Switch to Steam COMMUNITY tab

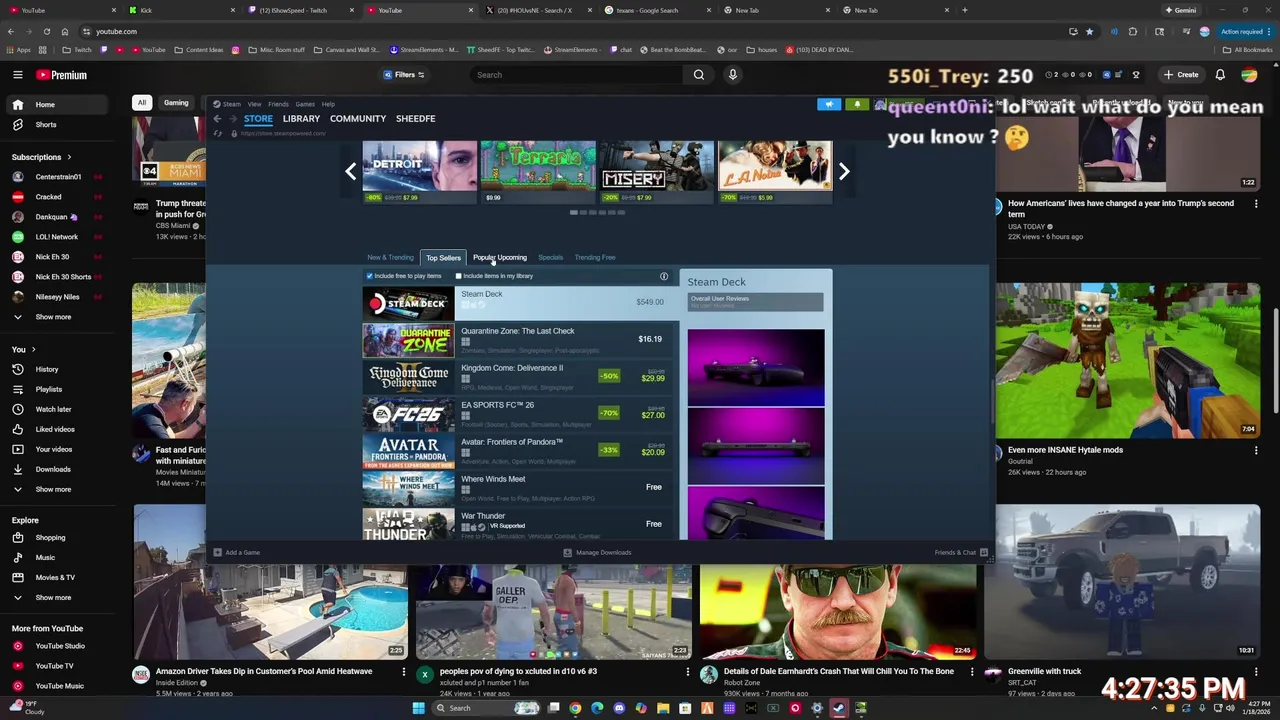tap(358, 119)
